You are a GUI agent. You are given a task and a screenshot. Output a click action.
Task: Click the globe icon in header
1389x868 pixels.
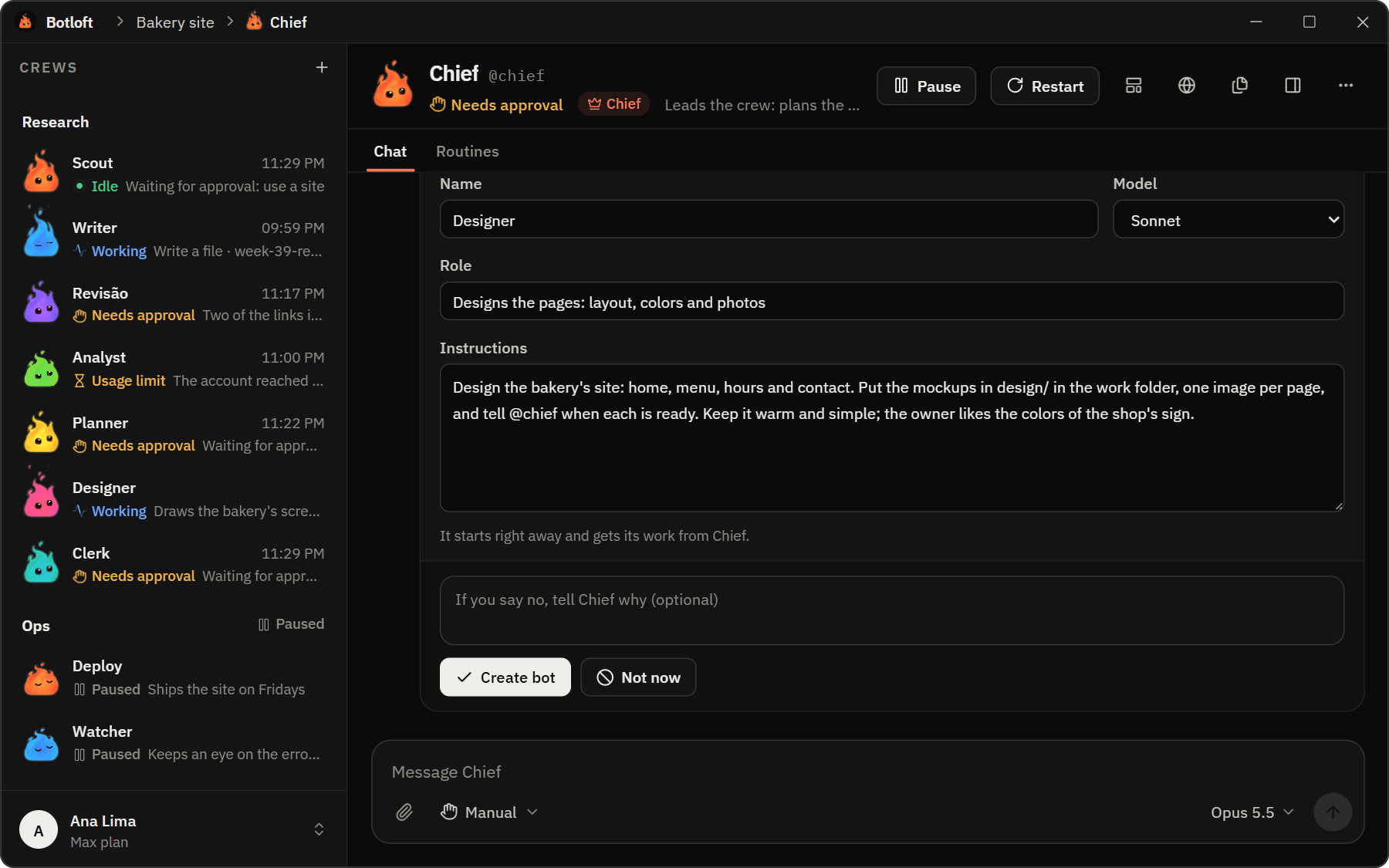1187,86
